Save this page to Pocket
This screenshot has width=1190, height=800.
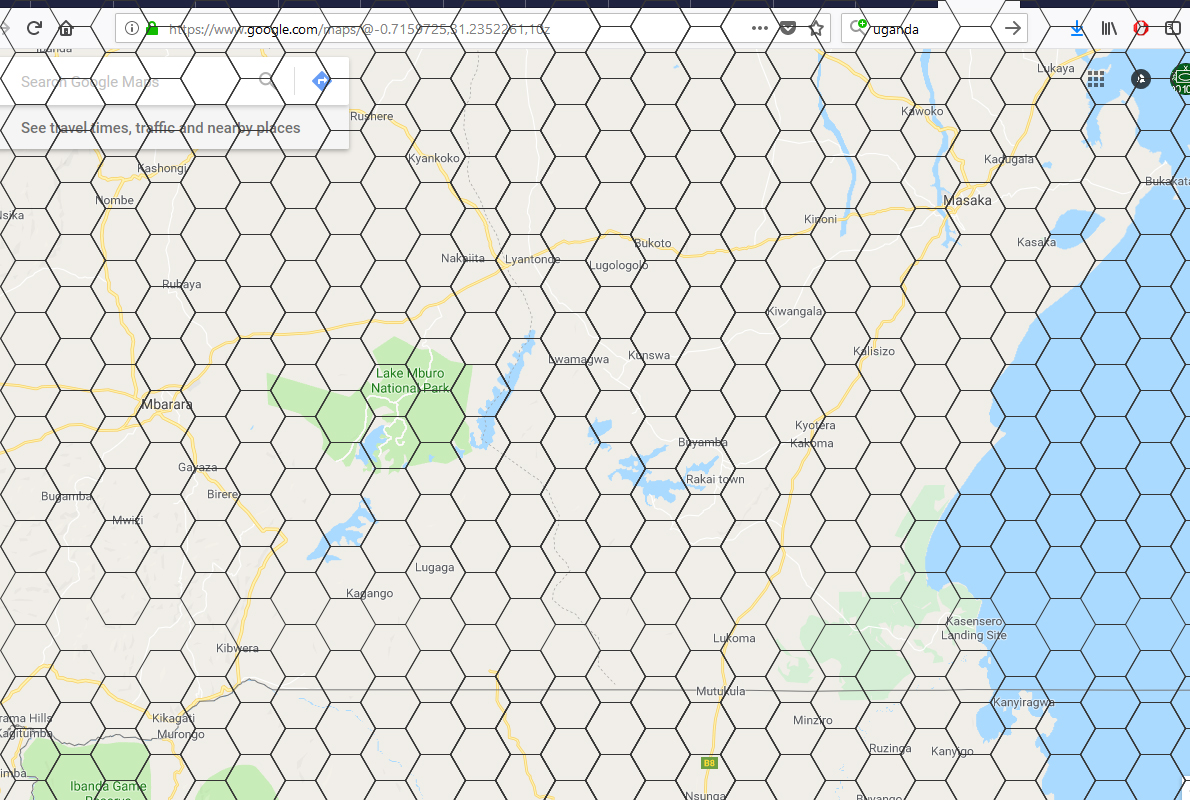tap(788, 28)
